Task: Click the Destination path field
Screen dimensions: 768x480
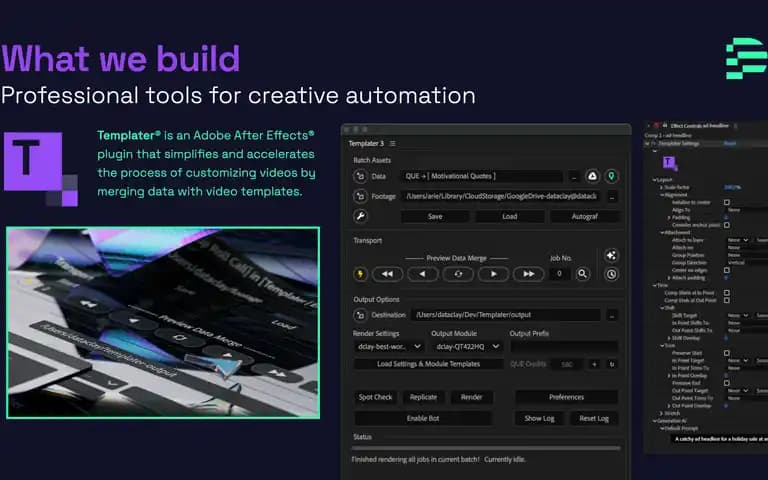Action: [506, 315]
